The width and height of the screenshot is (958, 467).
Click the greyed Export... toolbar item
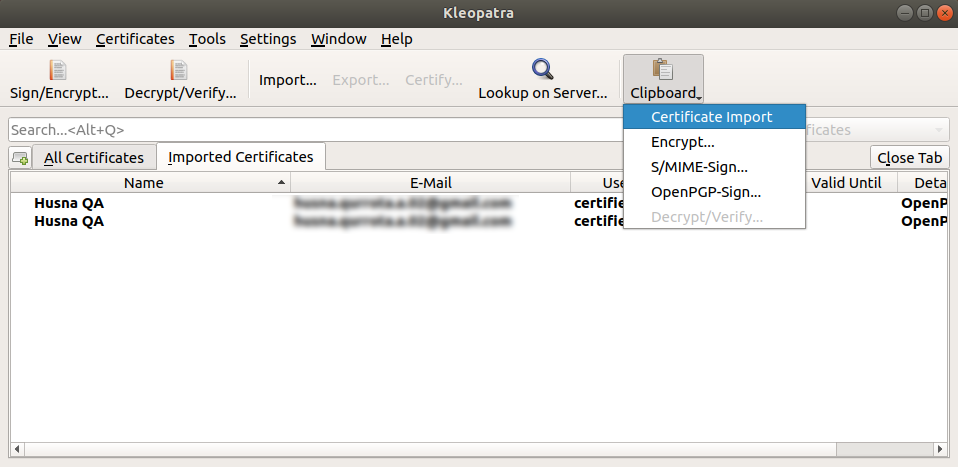(360, 80)
